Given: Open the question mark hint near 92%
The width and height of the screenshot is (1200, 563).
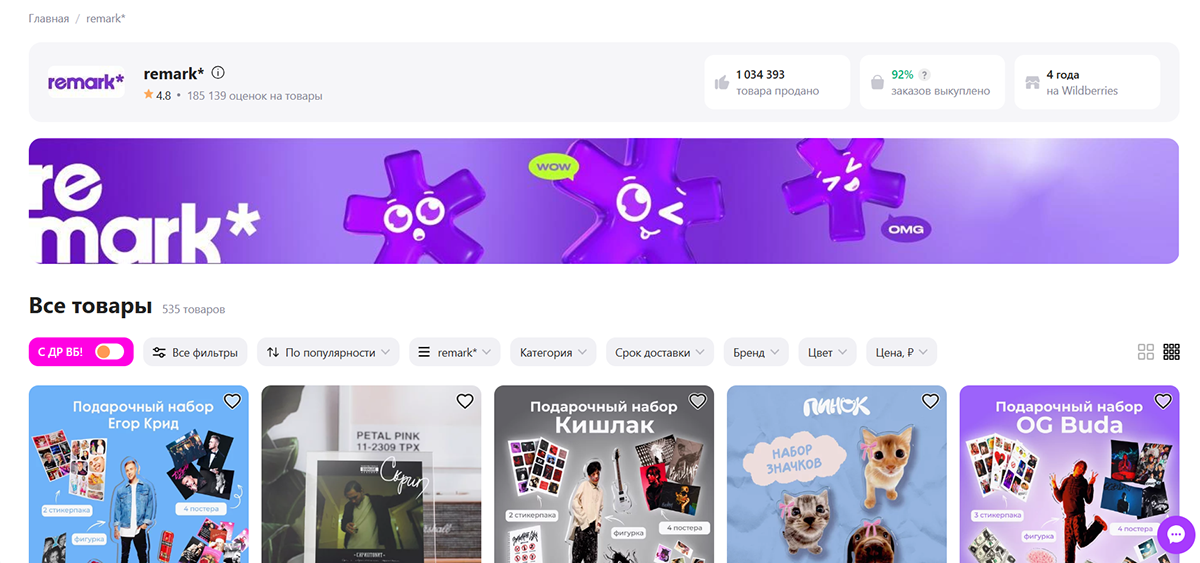Looking at the screenshot, I should 925,75.
